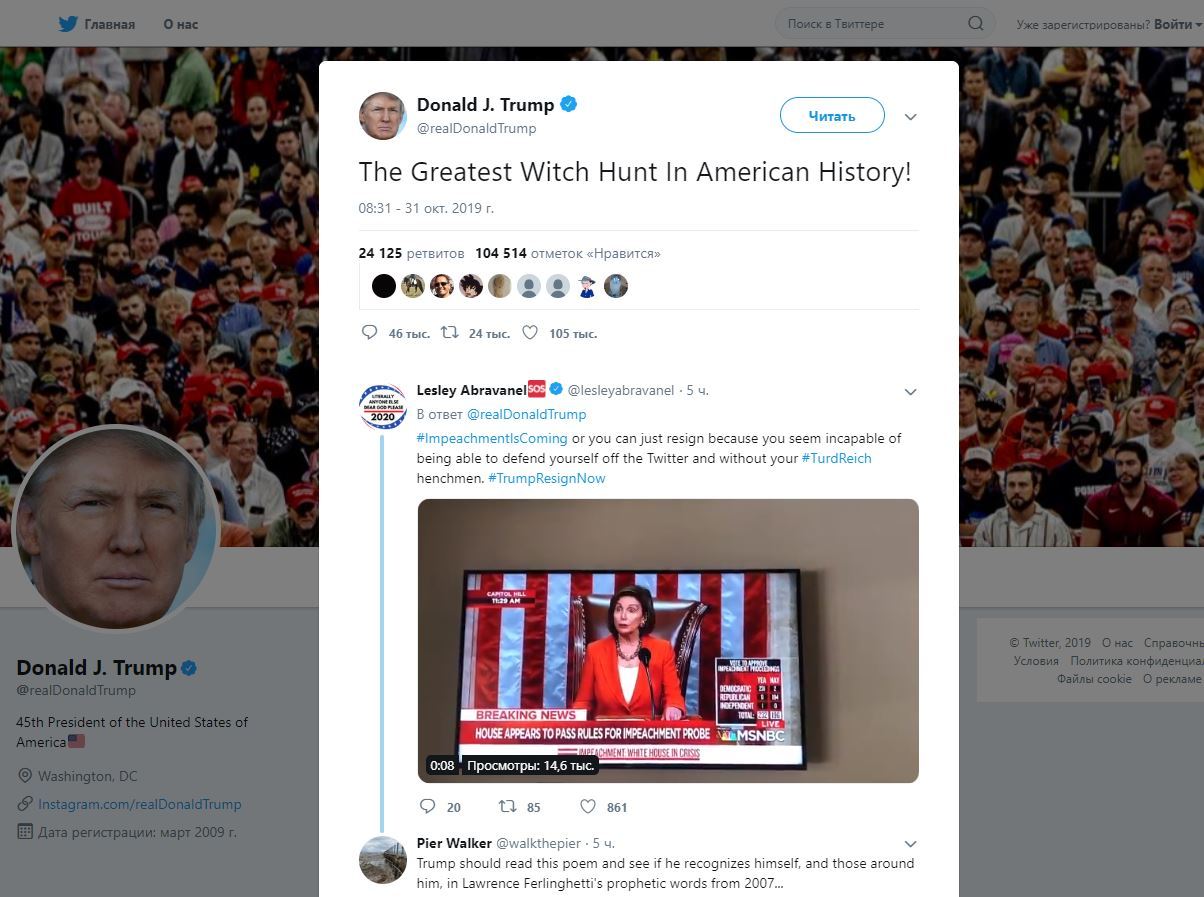The width and height of the screenshot is (1204, 897).
Task: Expand options chevron on Pier Walker's tweet
Action: tap(910, 844)
